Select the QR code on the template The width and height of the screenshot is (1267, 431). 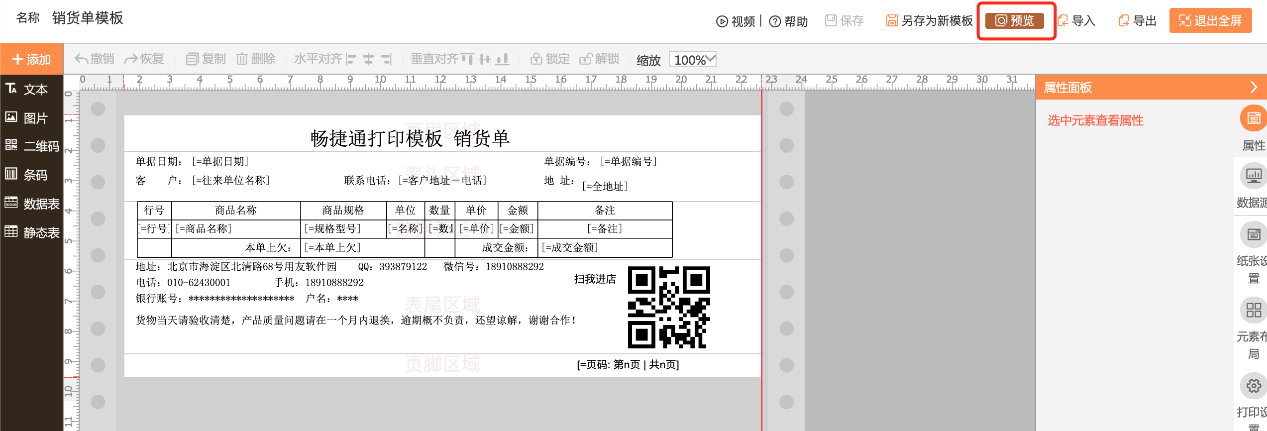click(668, 306)
